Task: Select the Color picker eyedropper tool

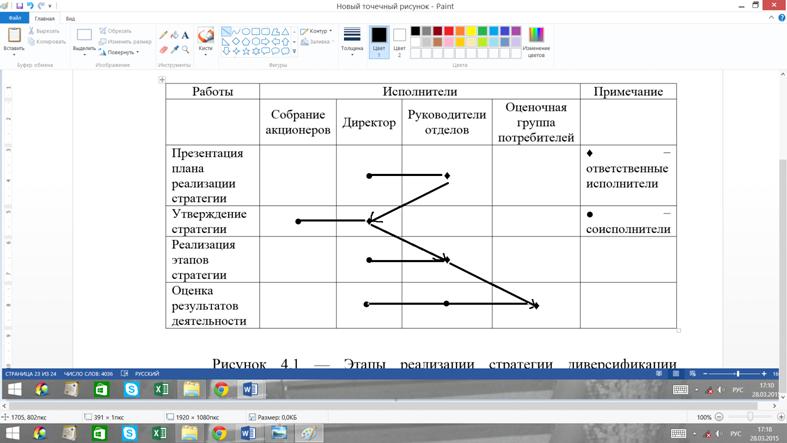Action: [175, 49]
